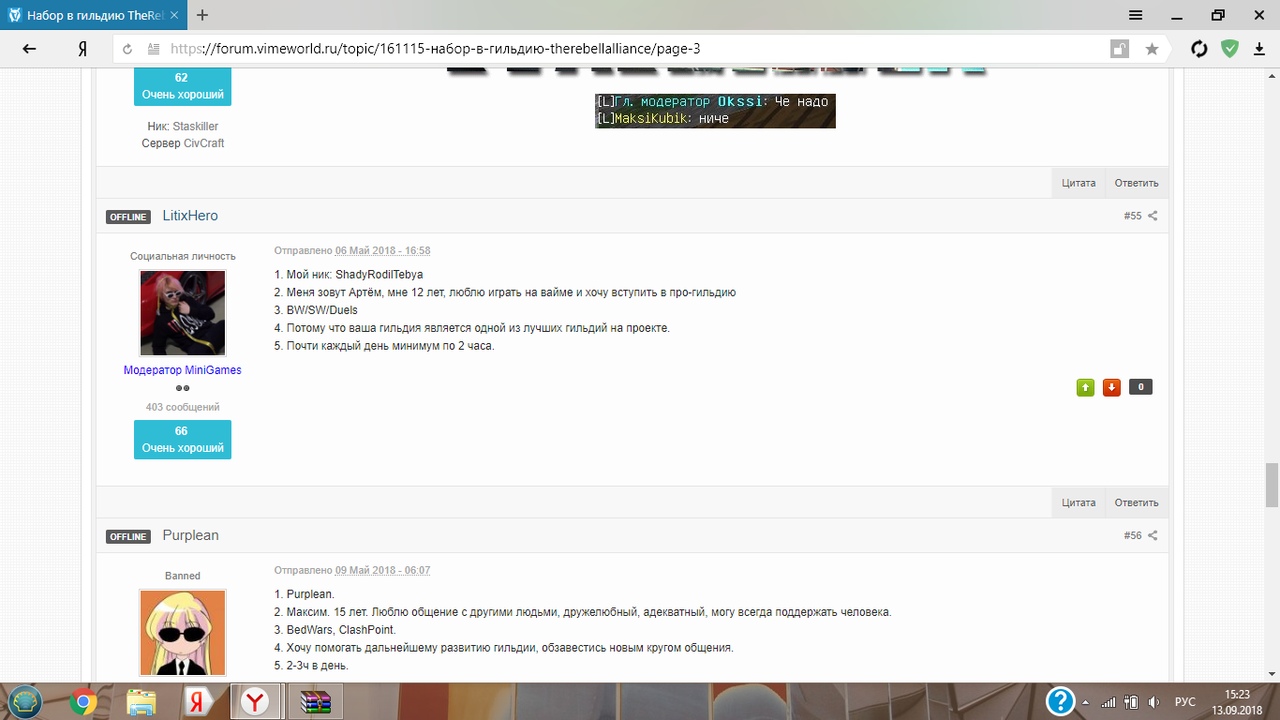
Task: Open a new browser tab
Action: [202, 15]
